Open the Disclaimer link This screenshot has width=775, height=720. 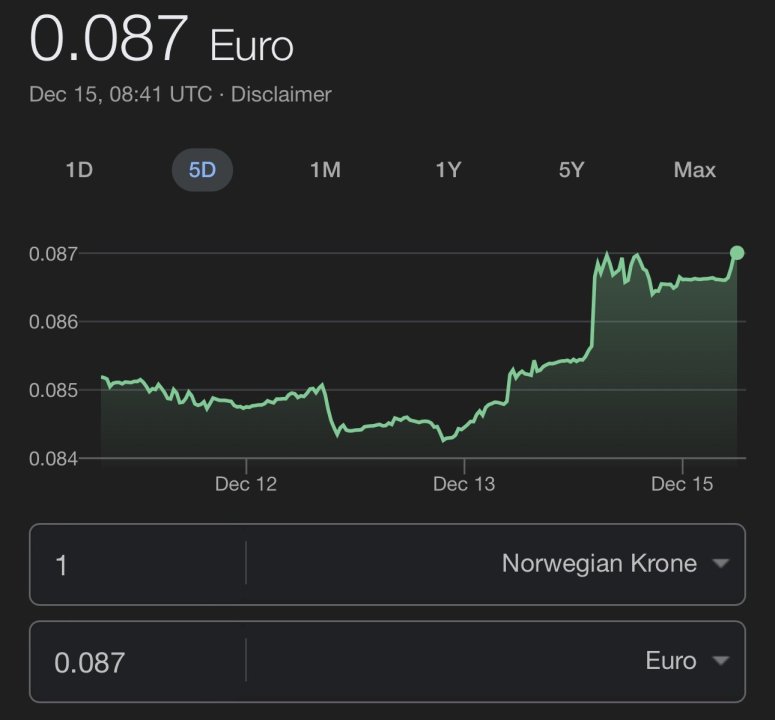[281, 95]
